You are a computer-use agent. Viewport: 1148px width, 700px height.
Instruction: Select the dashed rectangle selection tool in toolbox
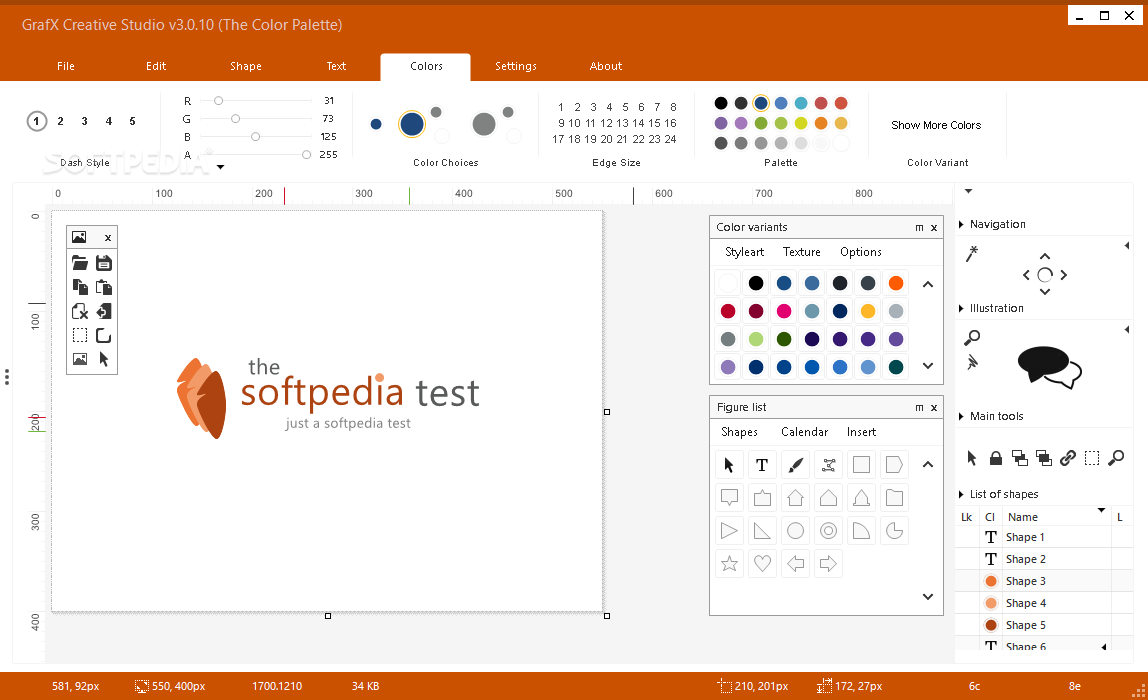tap(80, 335)
